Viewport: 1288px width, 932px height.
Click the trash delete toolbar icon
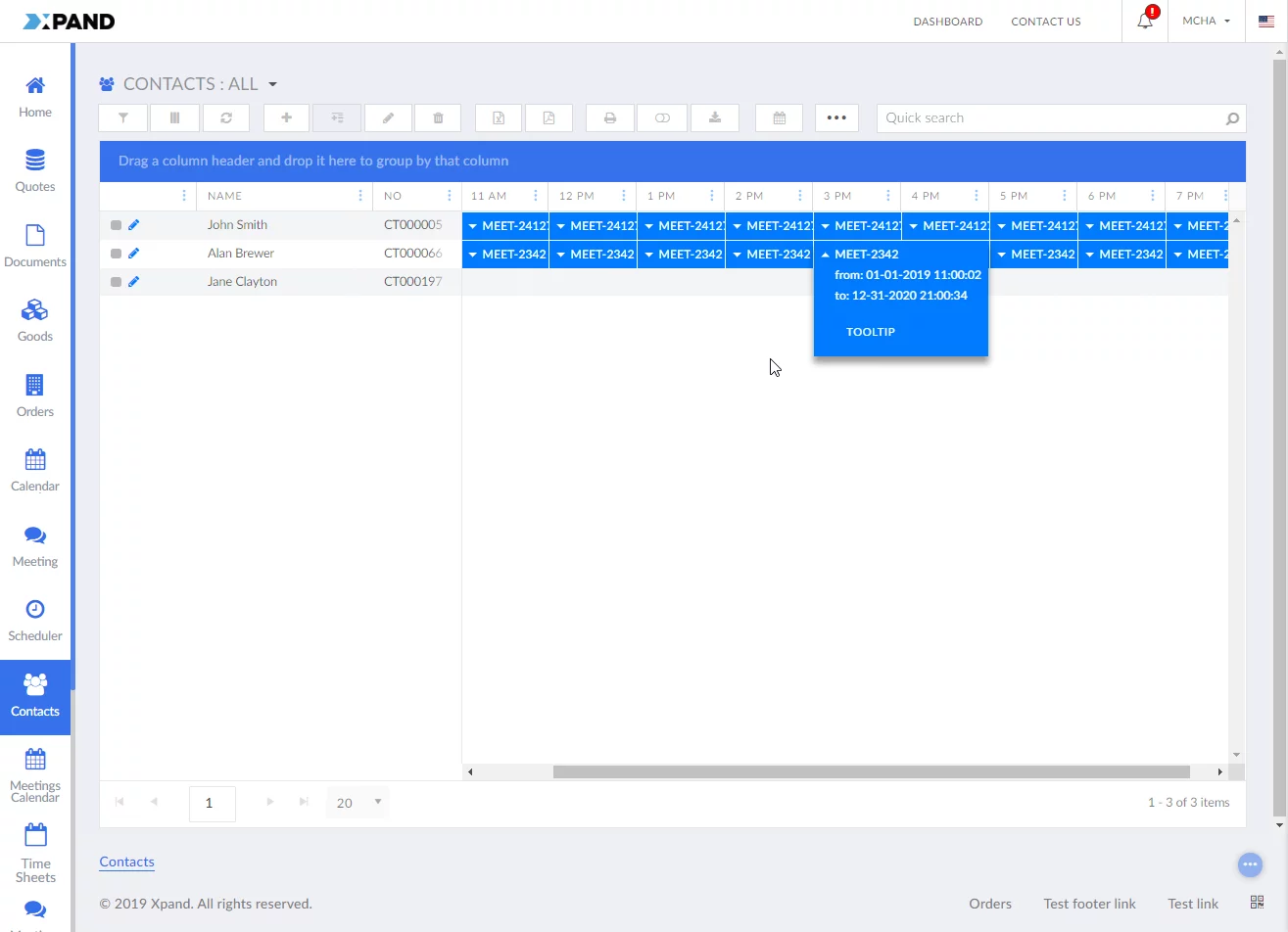click(x=439, y=118)
